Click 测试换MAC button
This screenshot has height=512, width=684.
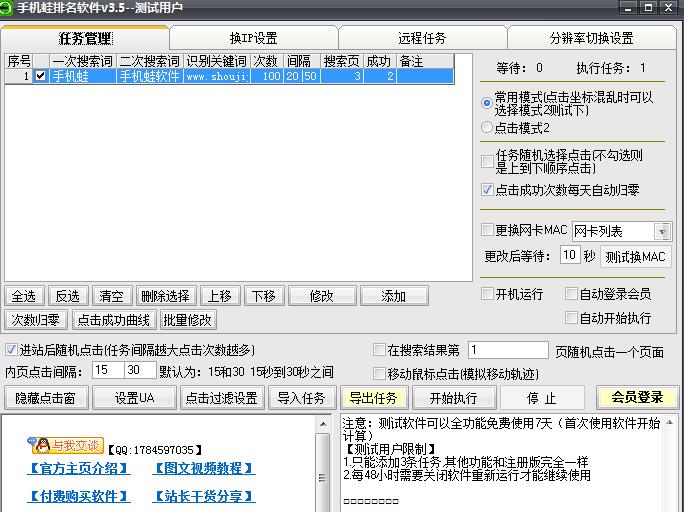[x=635, y=256]
